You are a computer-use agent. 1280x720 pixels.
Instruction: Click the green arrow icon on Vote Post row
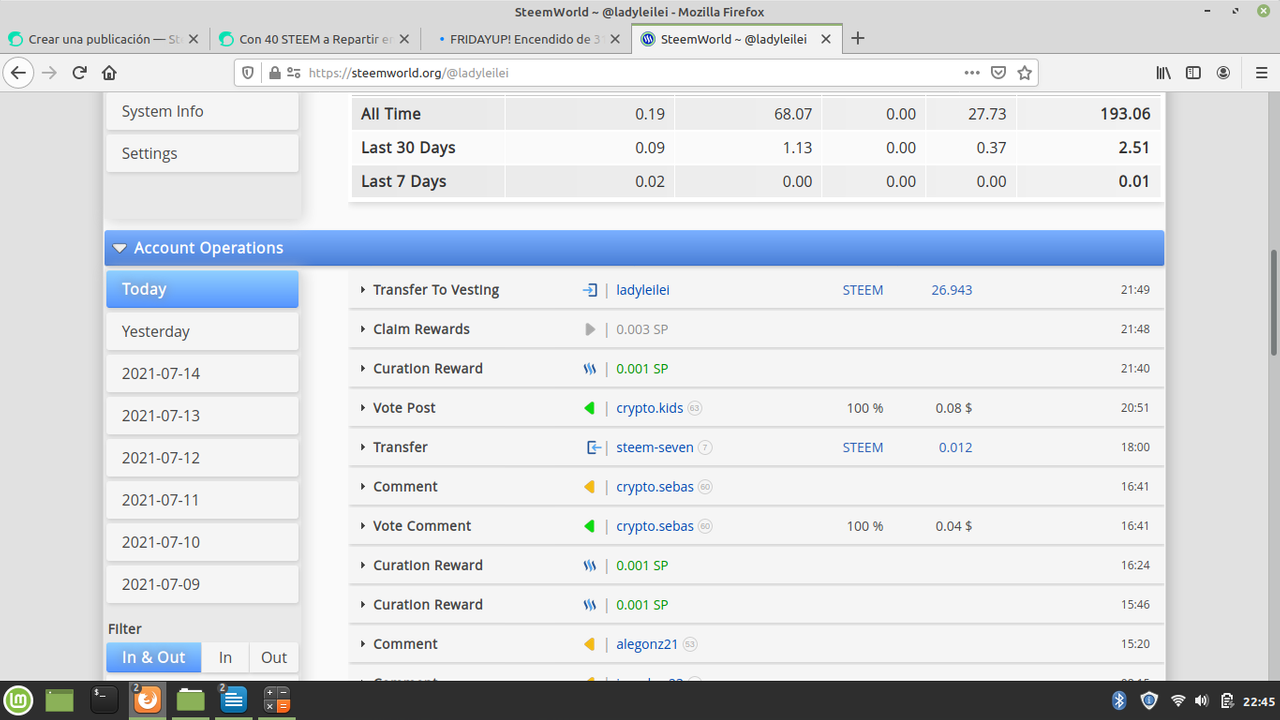click(x=589, y=408)
